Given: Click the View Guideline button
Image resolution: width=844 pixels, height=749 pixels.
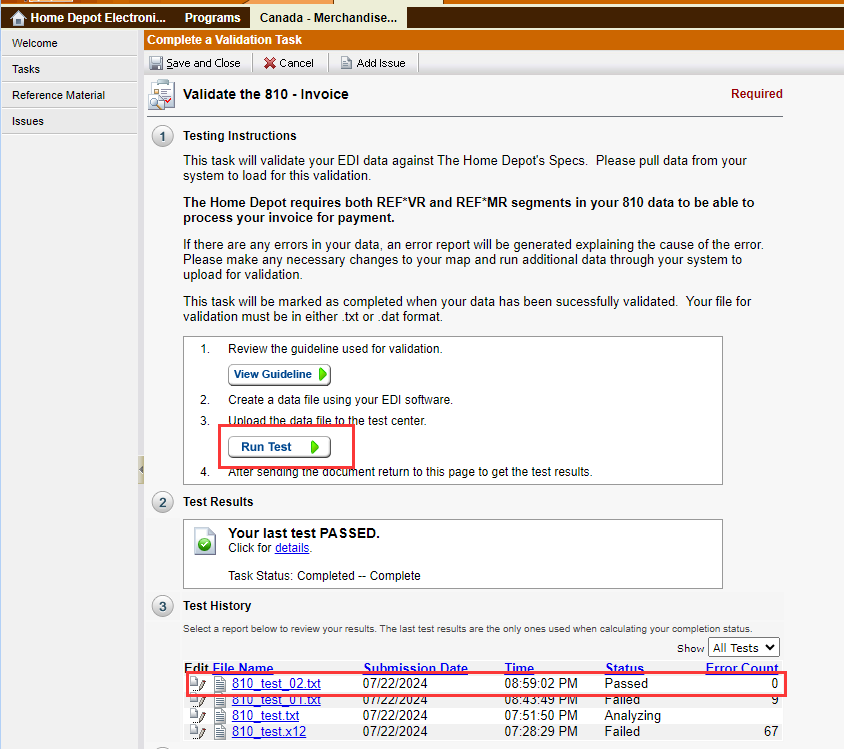Looking at the screenshot, I should 279,374.
